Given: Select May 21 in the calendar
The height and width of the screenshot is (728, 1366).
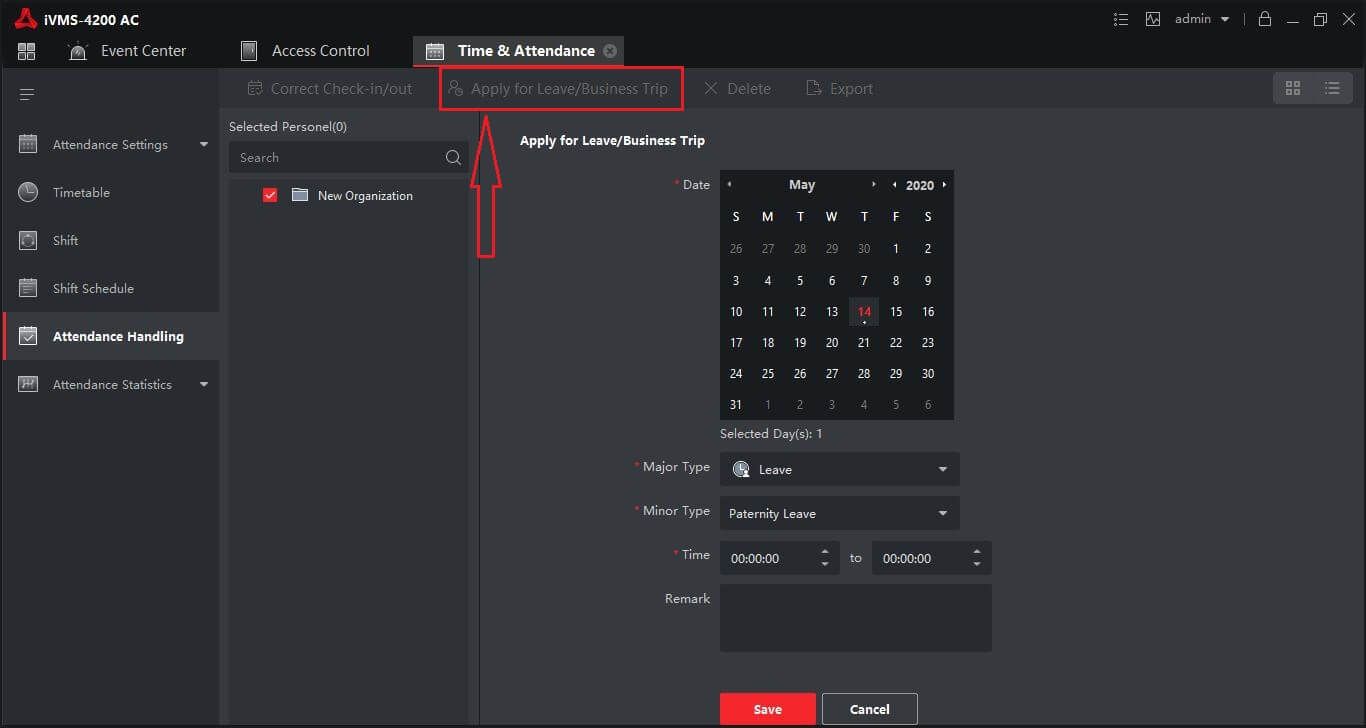Looking at the screenshot, I should pos(864,342).
